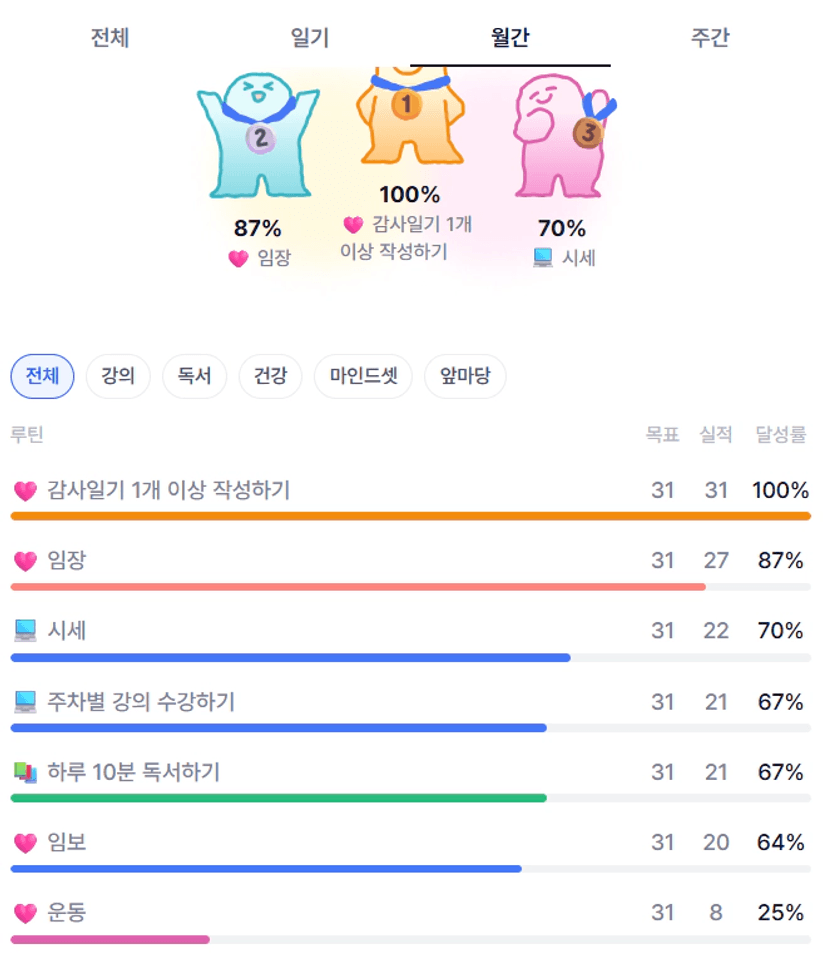
Task: Select the 앞마당 filter chip
Action: 465,377
